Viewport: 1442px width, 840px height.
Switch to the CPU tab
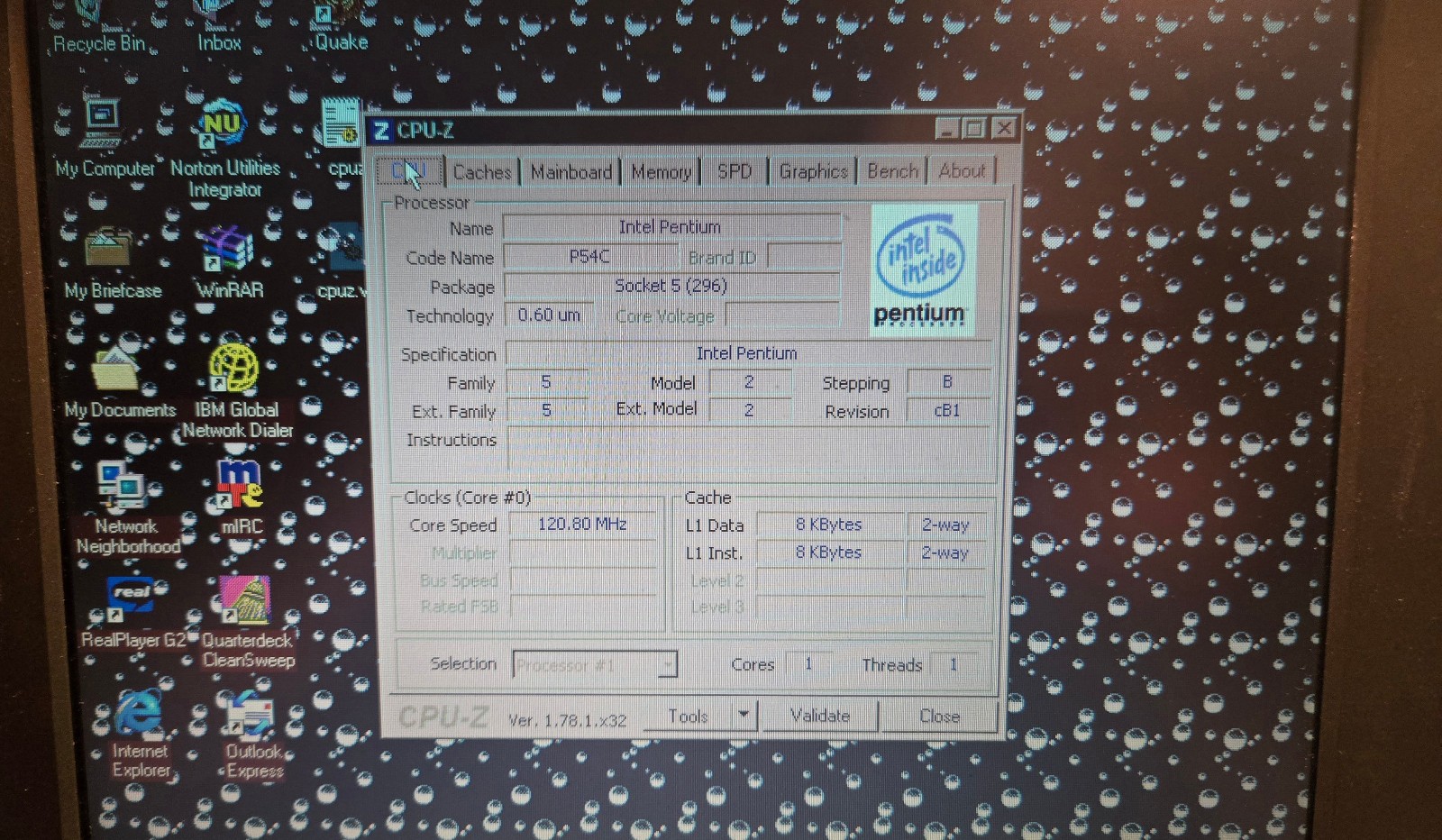pos(408,170)
